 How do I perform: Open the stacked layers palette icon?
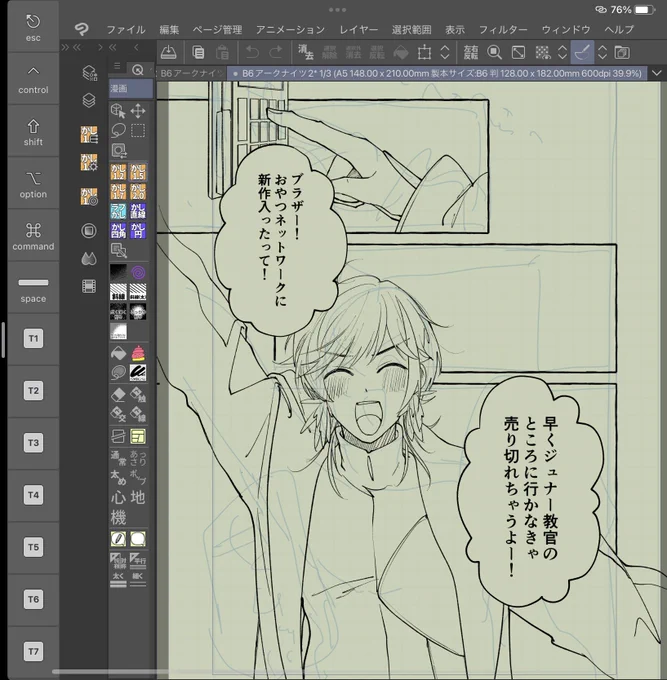[x=89, y=101]
